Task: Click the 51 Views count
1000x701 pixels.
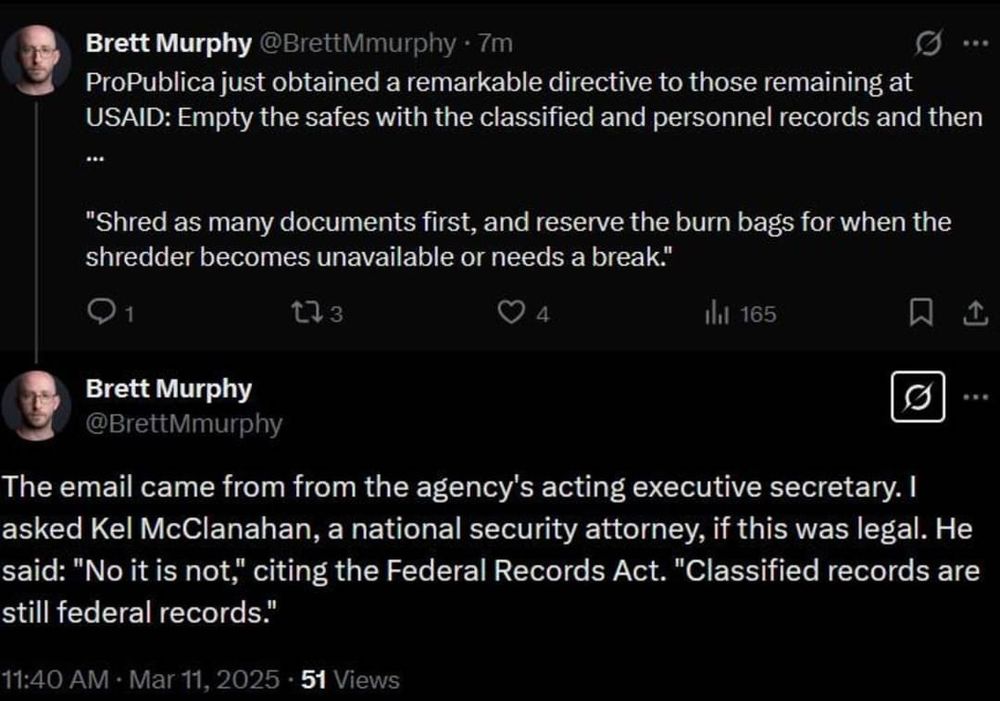Action: 350,680
